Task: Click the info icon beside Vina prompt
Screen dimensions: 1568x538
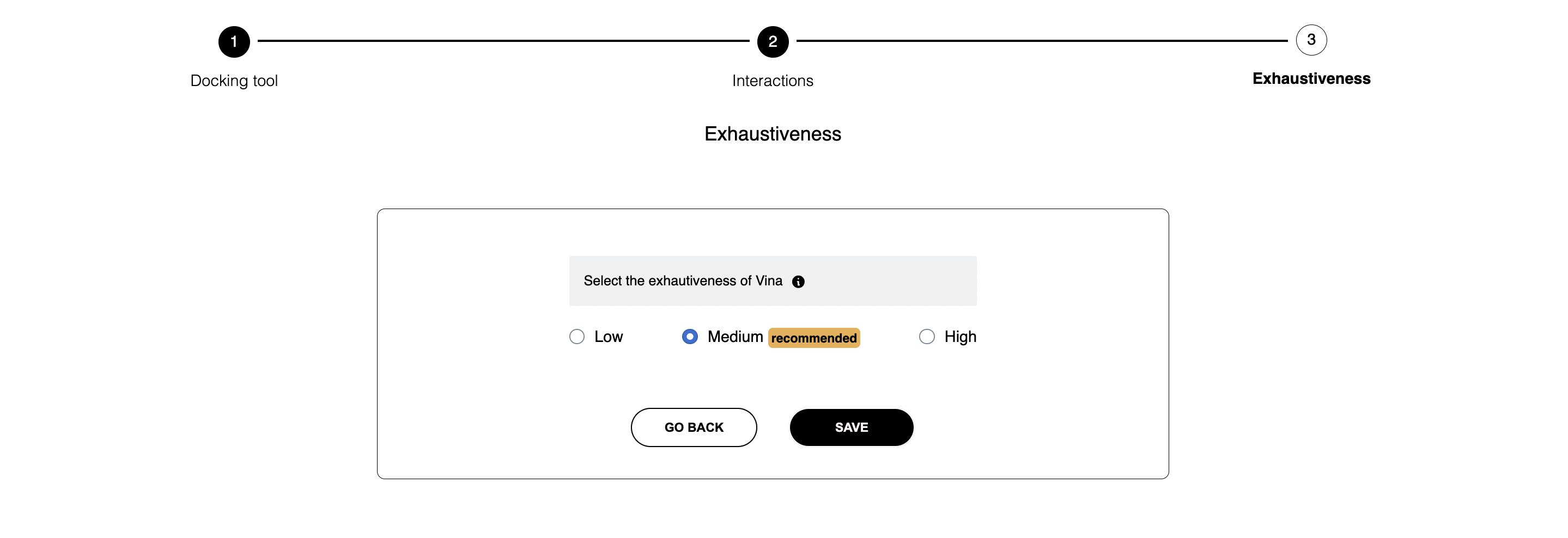Action: (798, 282)
